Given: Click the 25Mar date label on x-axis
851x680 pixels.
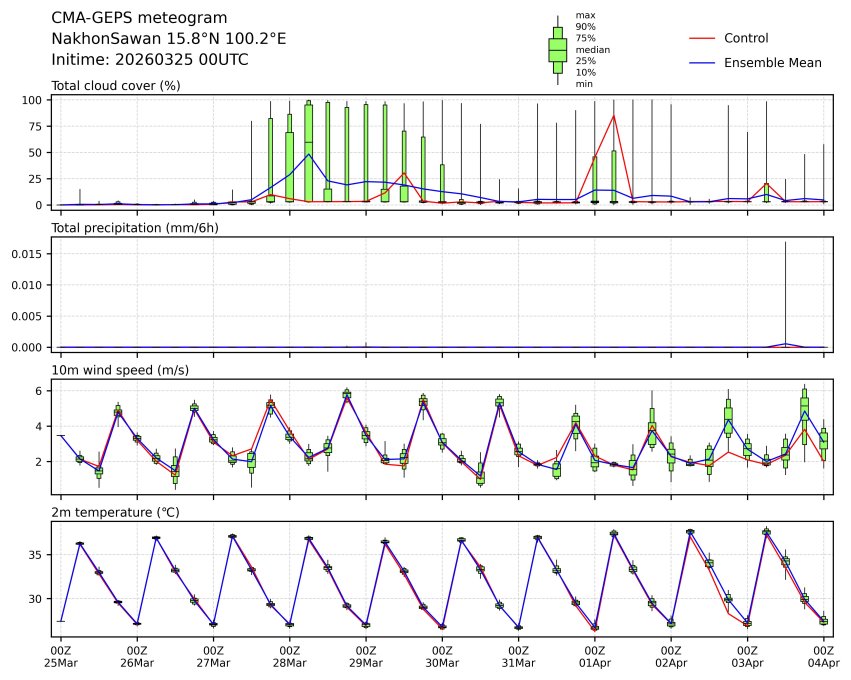Looking at the screenshot, I should click(61, 662).
